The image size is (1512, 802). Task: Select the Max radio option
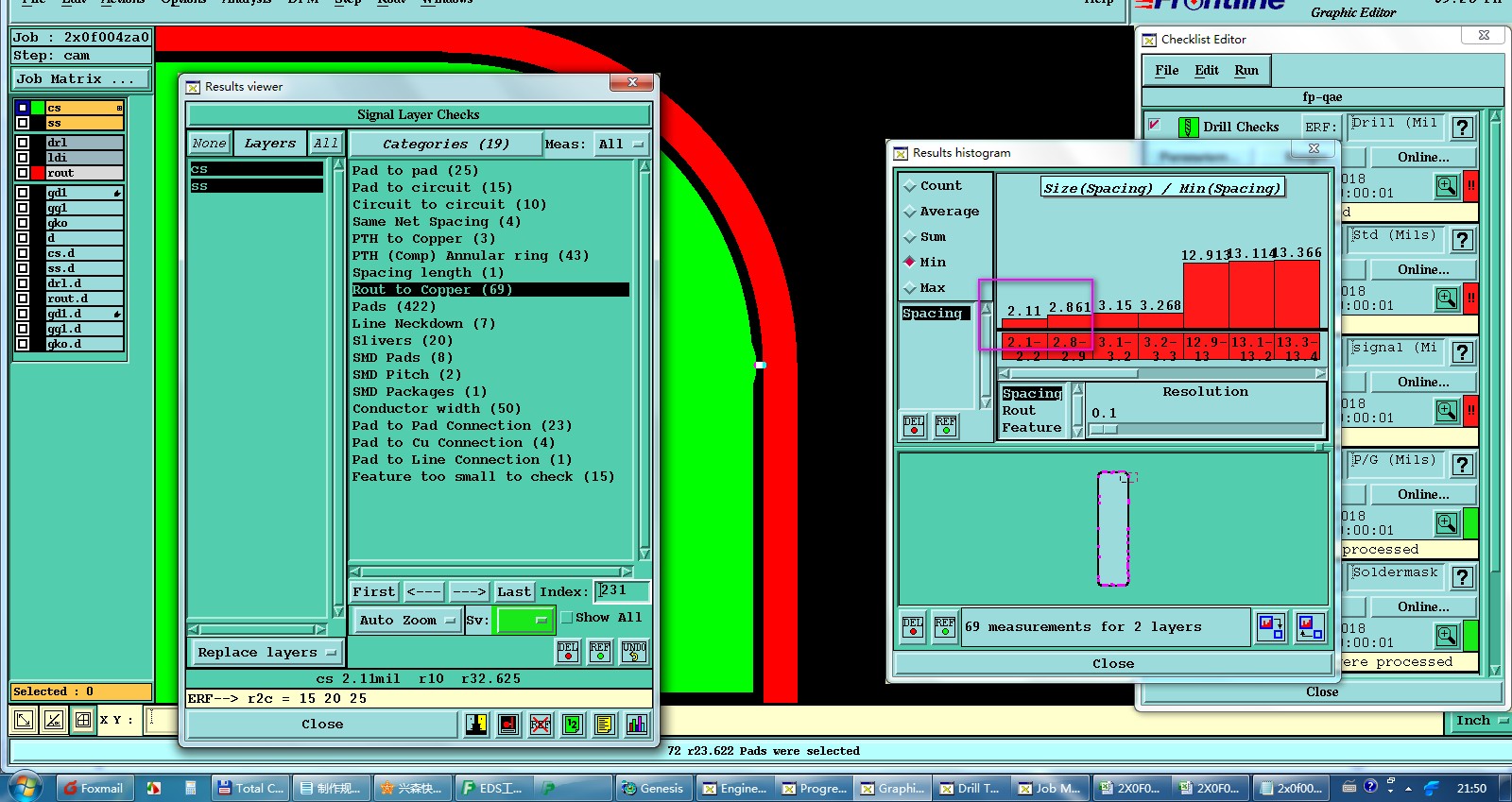910,288
